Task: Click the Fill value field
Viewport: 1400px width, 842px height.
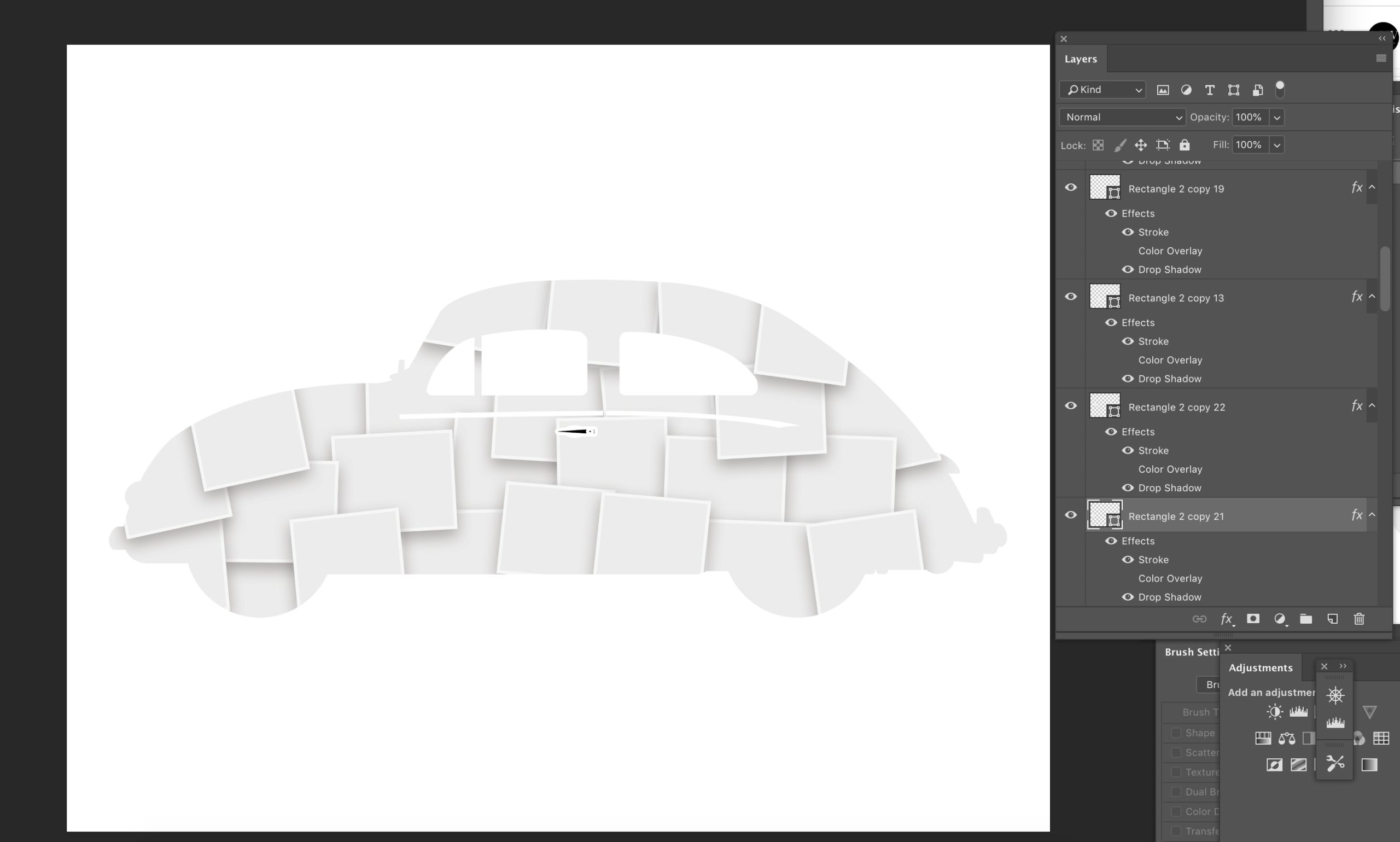Action: [1251, 145]
